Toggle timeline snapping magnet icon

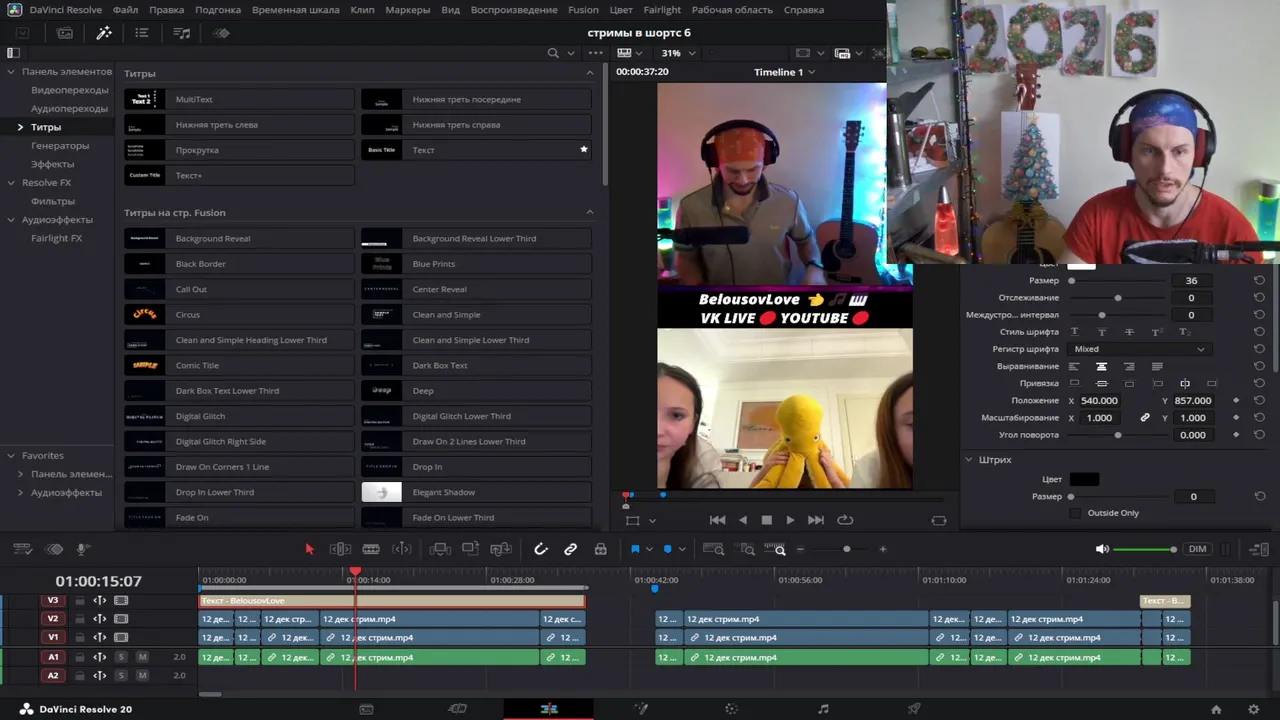click(541, 549)
